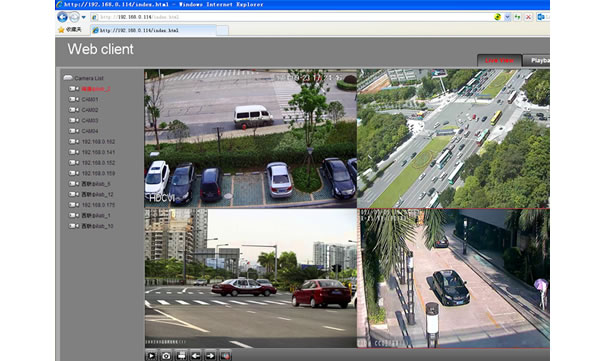Select the parking lot camera feed

pyautogui.click(x=250, y=139)
